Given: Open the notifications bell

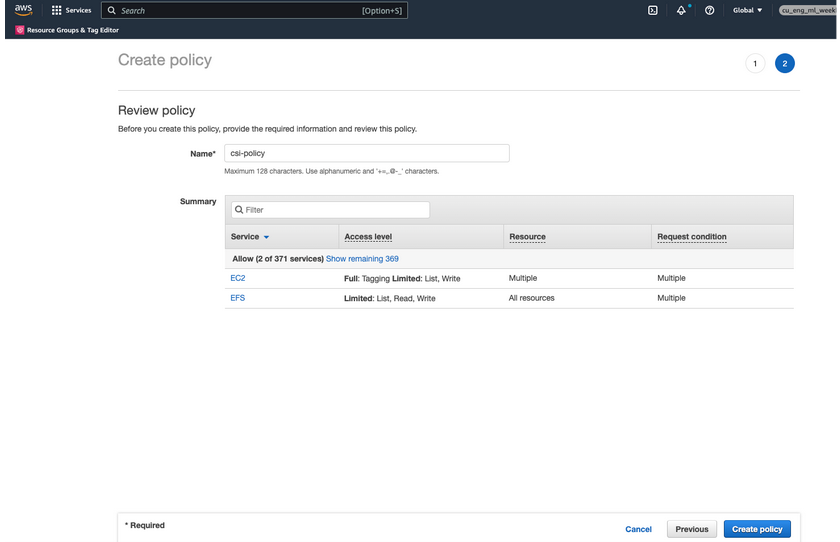Looking at the screenshot, I should click(x=681, y=10).
